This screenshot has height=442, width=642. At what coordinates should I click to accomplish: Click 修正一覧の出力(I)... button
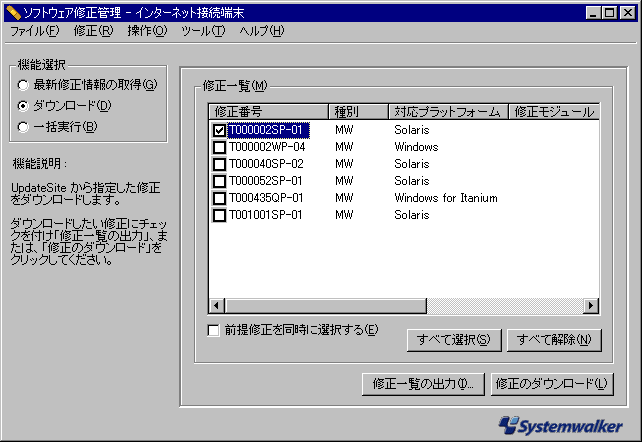(423, 384)
